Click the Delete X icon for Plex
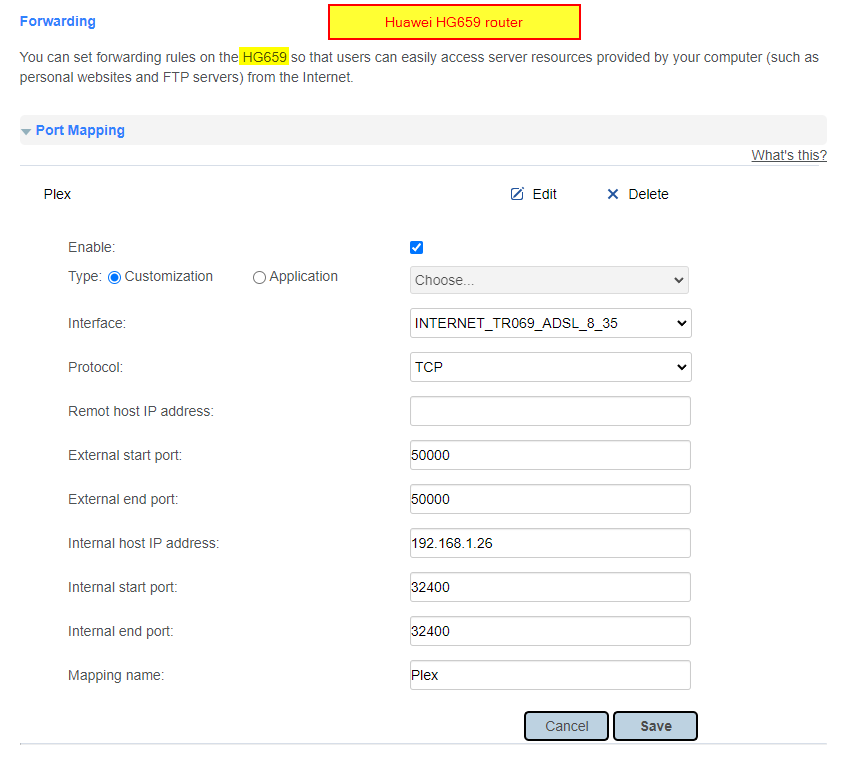The height and width of the screenshot is (761, 844). click(x=613, y=194)
